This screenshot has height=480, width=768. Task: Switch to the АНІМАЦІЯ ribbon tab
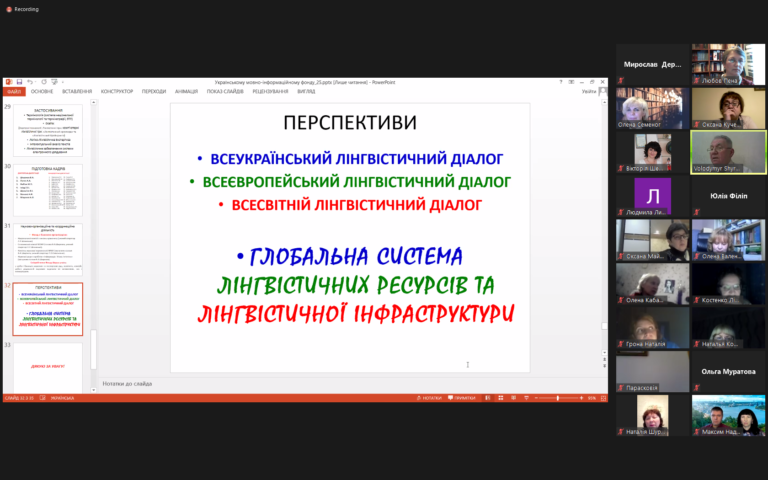tap(186, 91)
